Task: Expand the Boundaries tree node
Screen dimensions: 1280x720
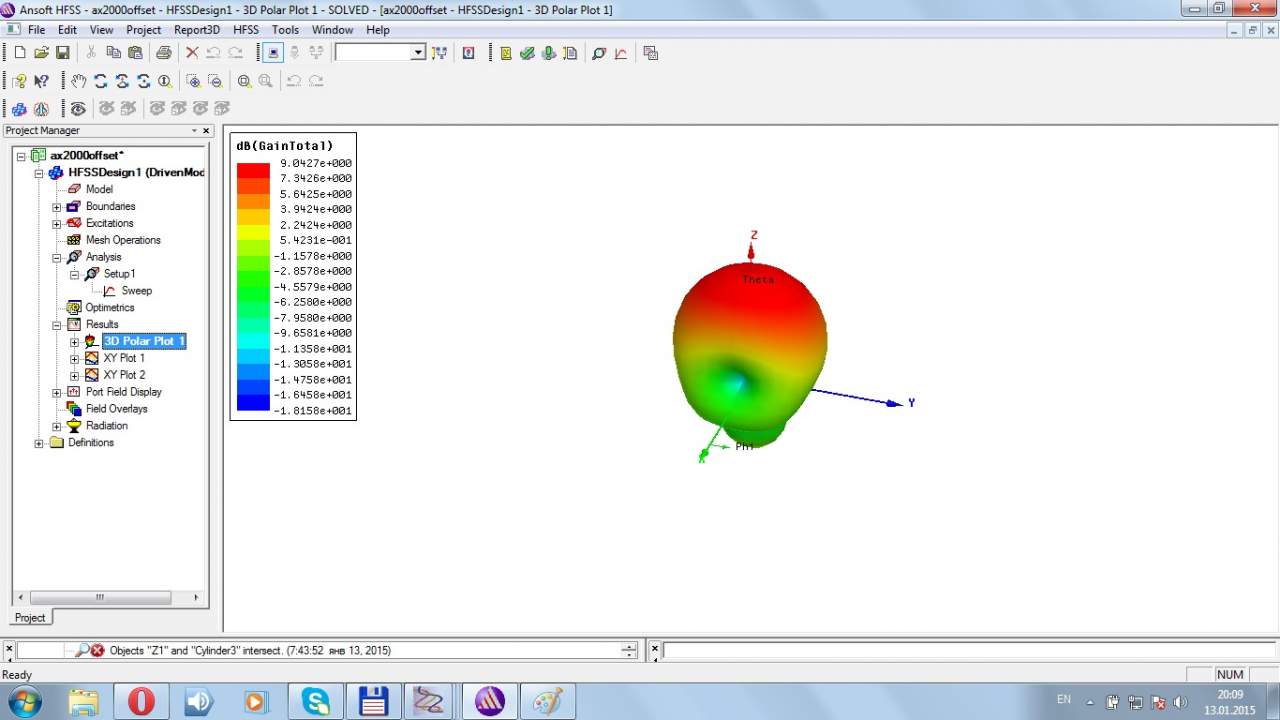Action: click(x=57, y=207)
